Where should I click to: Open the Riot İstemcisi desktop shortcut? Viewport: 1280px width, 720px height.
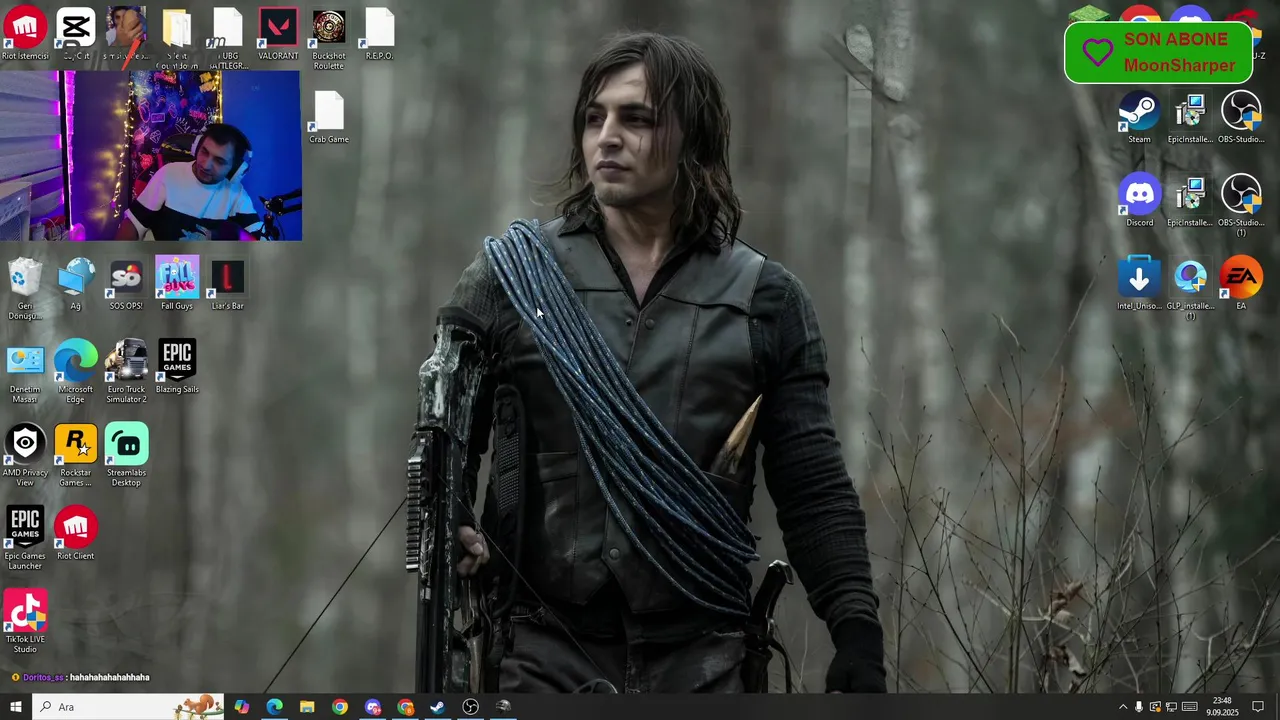(25, 35)
